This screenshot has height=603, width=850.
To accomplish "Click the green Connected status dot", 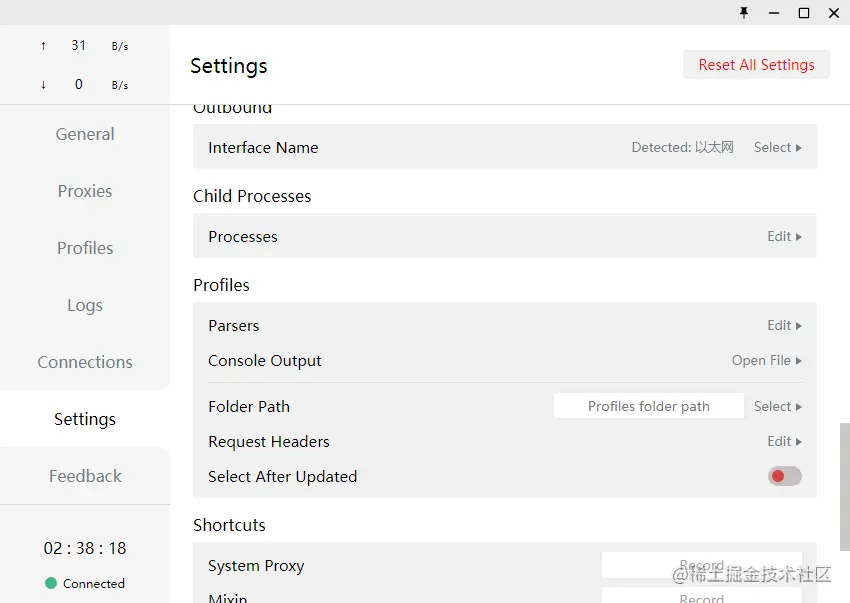I will [x=51, y=583].
